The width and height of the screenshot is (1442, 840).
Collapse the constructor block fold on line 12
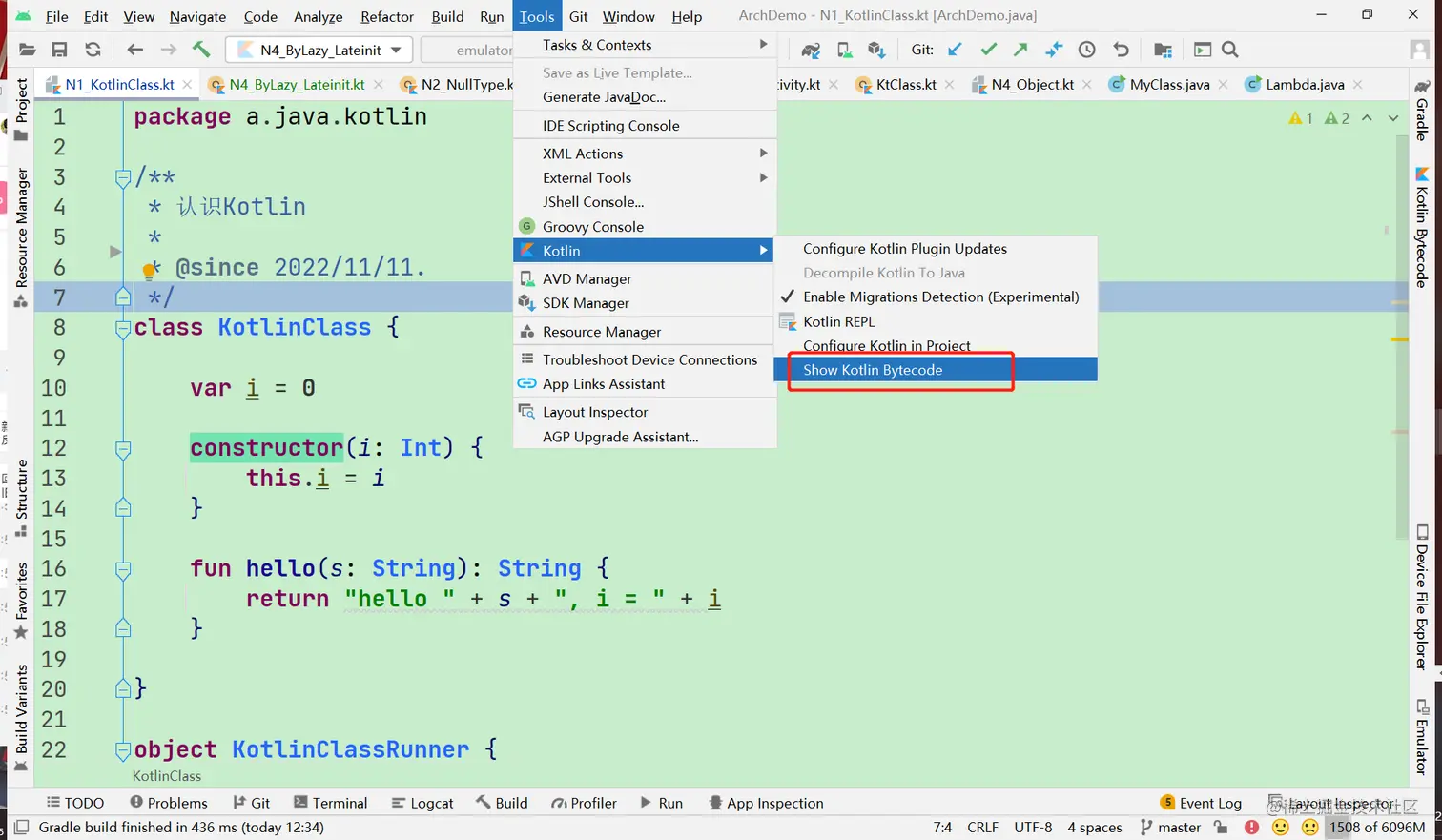[x=123, y=449]
